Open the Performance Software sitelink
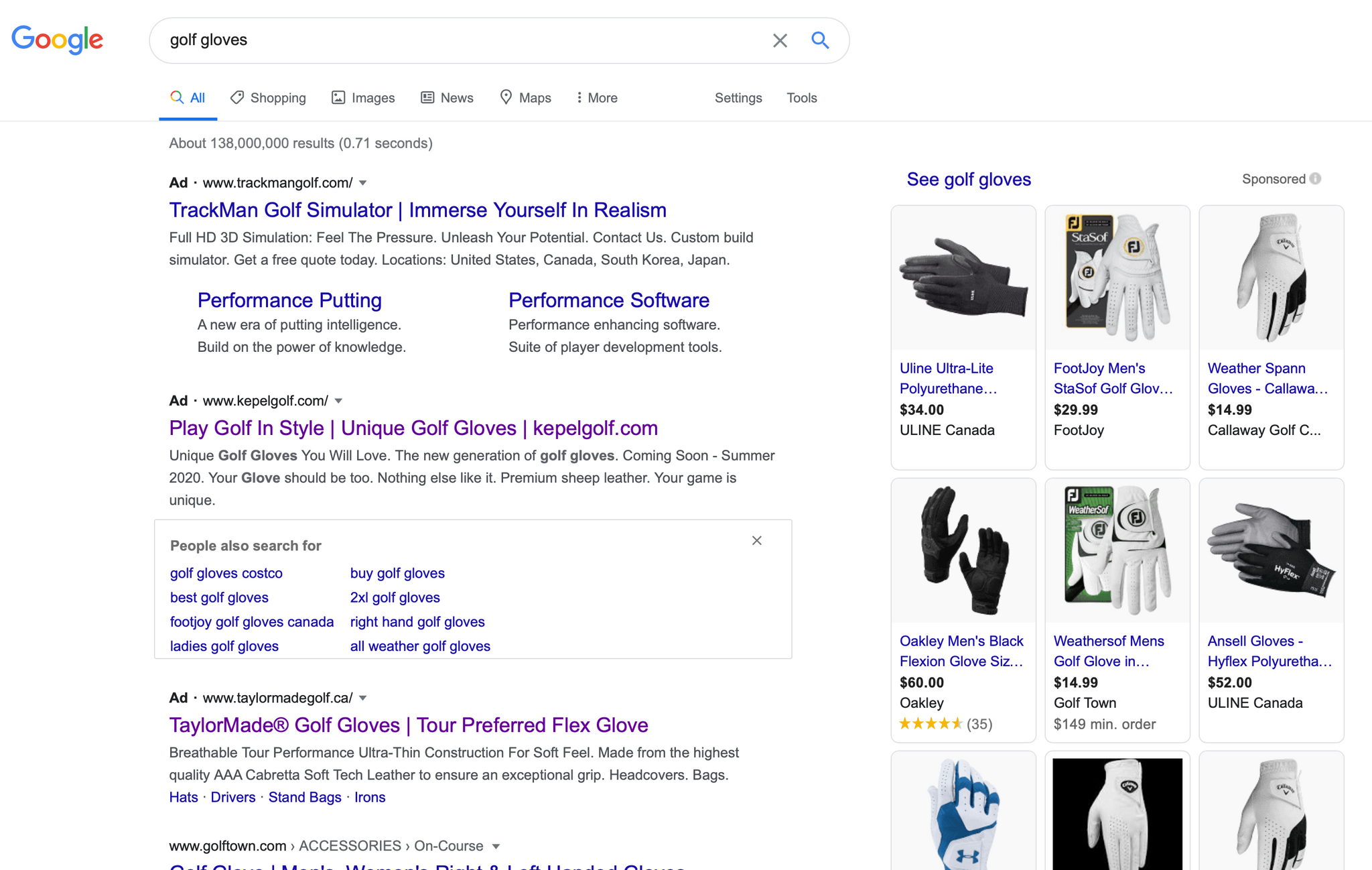1372x870 pixels. pyautogui.click(x=609, y=300)
